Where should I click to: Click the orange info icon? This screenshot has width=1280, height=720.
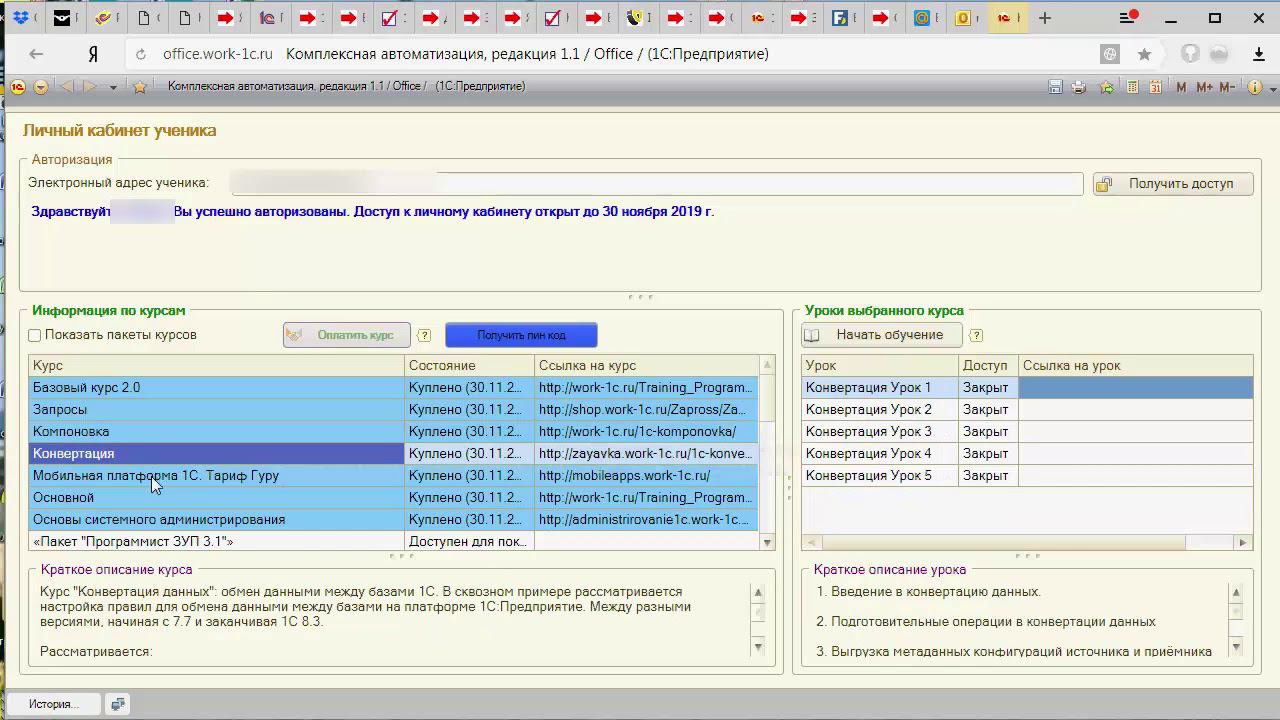(x=1255, y=87)
